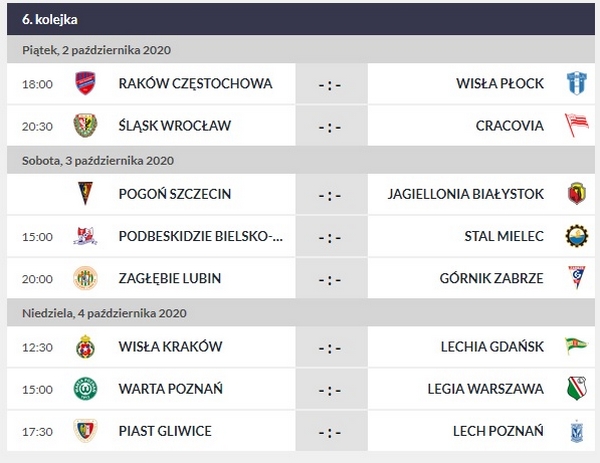The image size is (600, 463).
Task: Click the Górnik Zabrze club crest
Action: click(575, 278)
